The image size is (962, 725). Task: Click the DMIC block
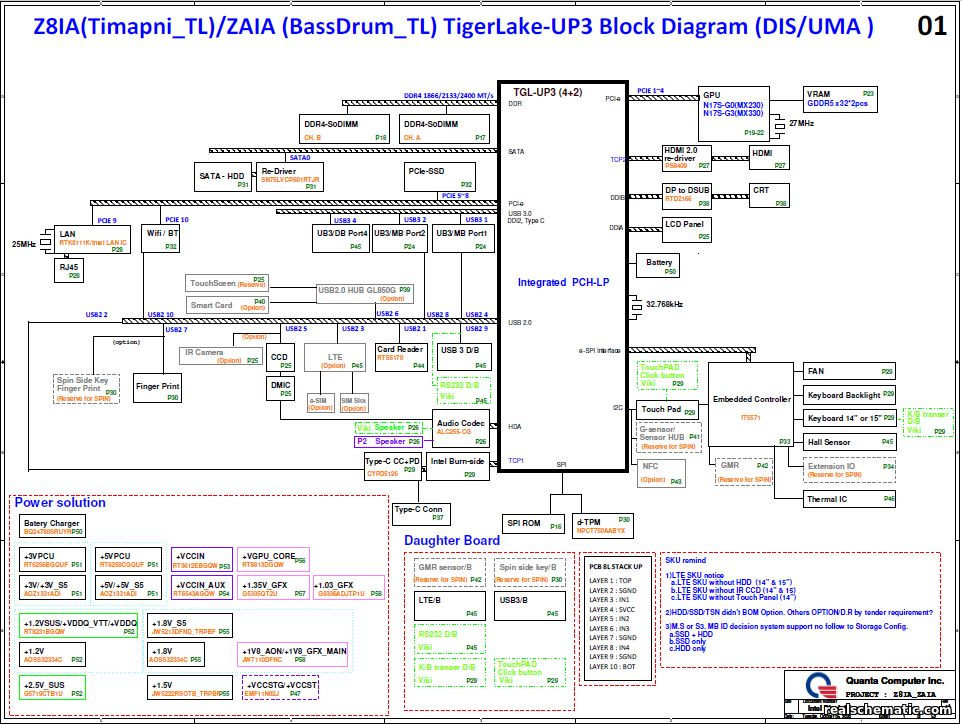(x=280, y=388)
